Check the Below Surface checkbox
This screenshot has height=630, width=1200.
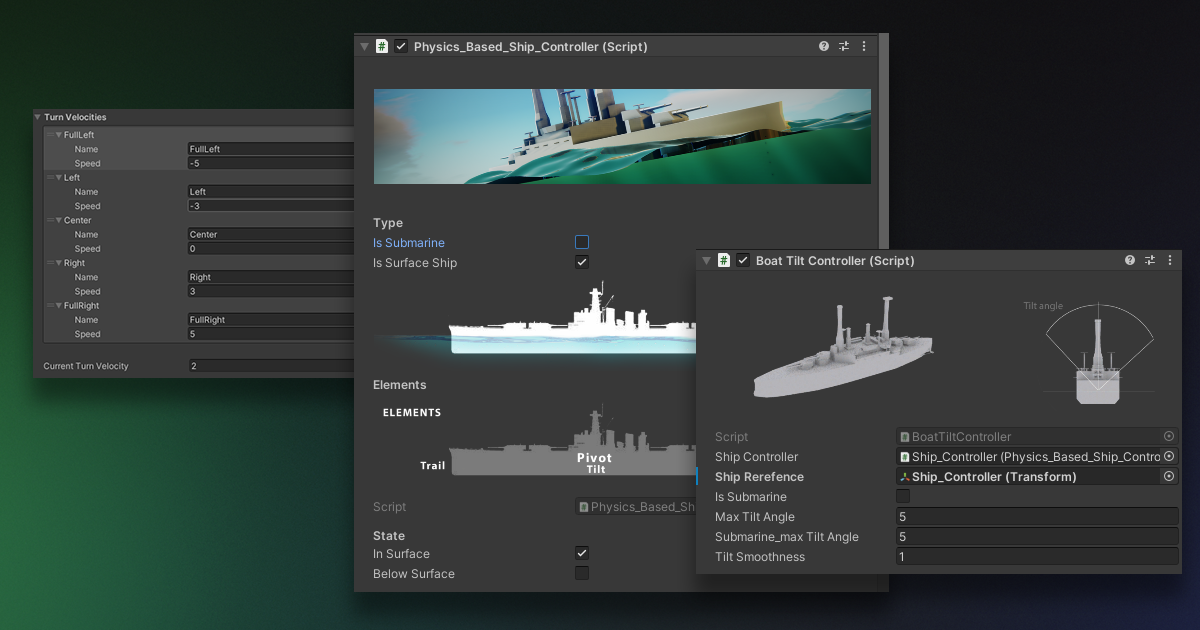pos(581,573)
